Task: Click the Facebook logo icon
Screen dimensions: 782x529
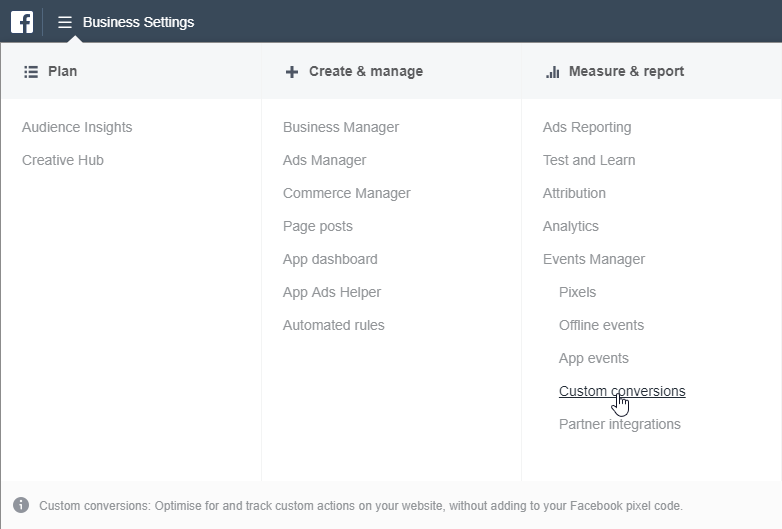Action: 22,22
